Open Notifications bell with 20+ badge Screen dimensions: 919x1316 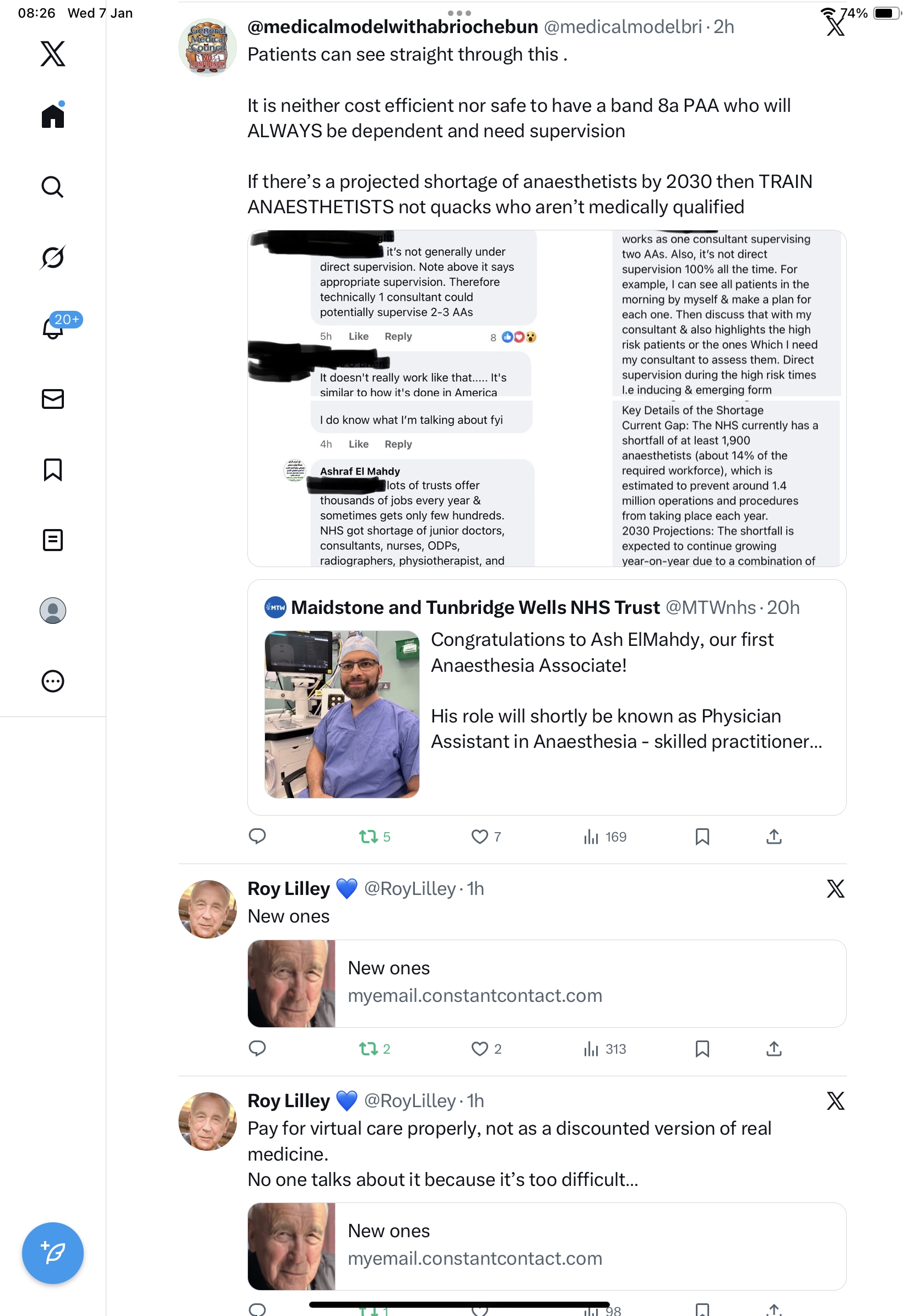point(54,327)
